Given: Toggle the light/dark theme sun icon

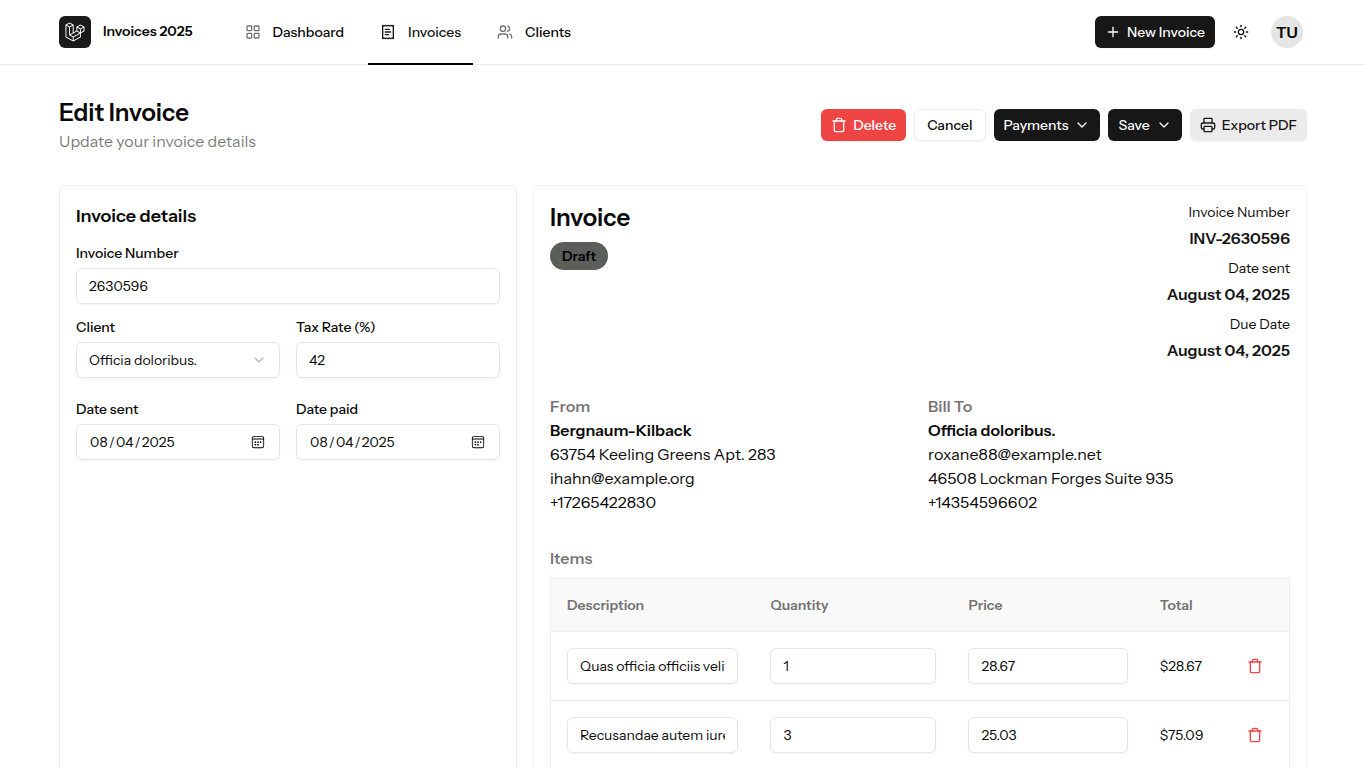Looking at the screenshot, I should (1241, 32).
